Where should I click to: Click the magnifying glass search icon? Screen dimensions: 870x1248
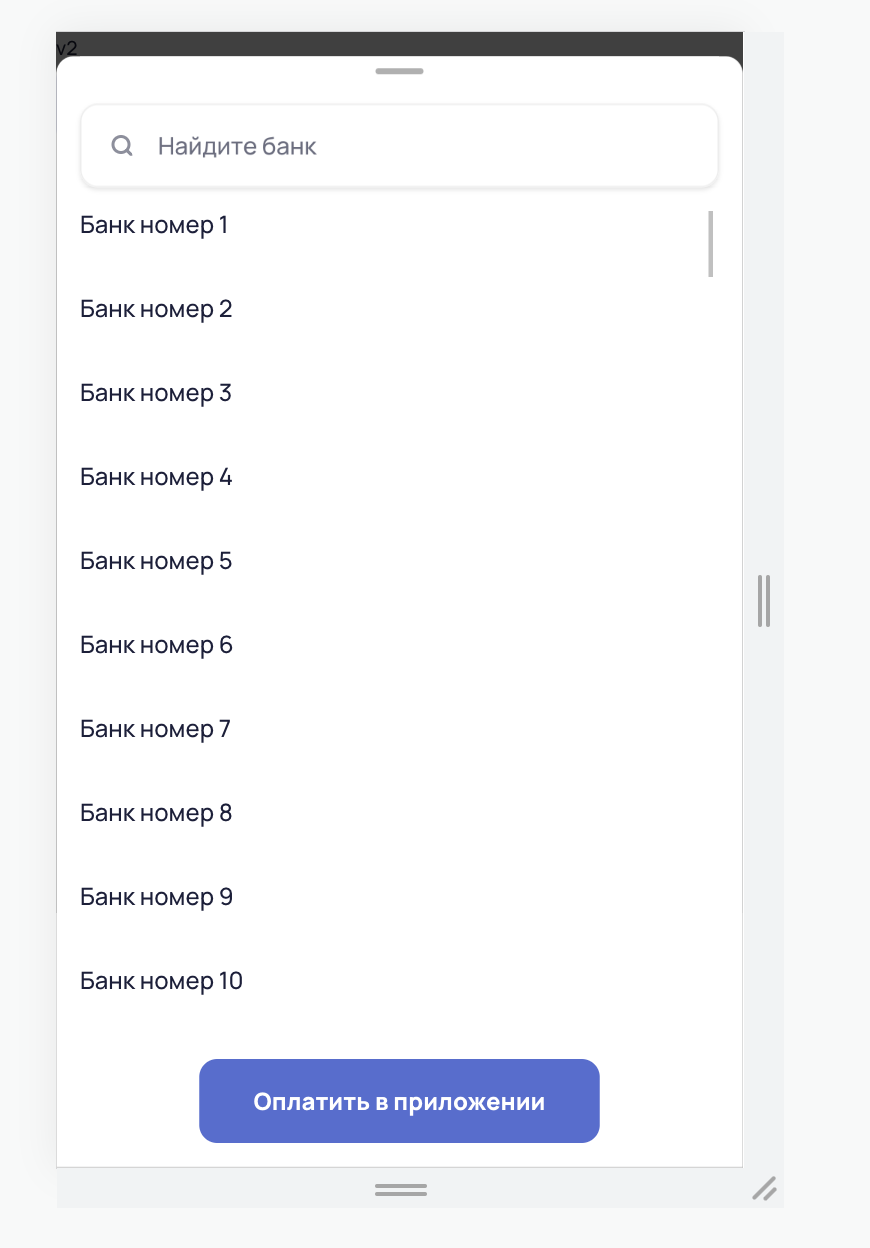[x=122, y=146]
